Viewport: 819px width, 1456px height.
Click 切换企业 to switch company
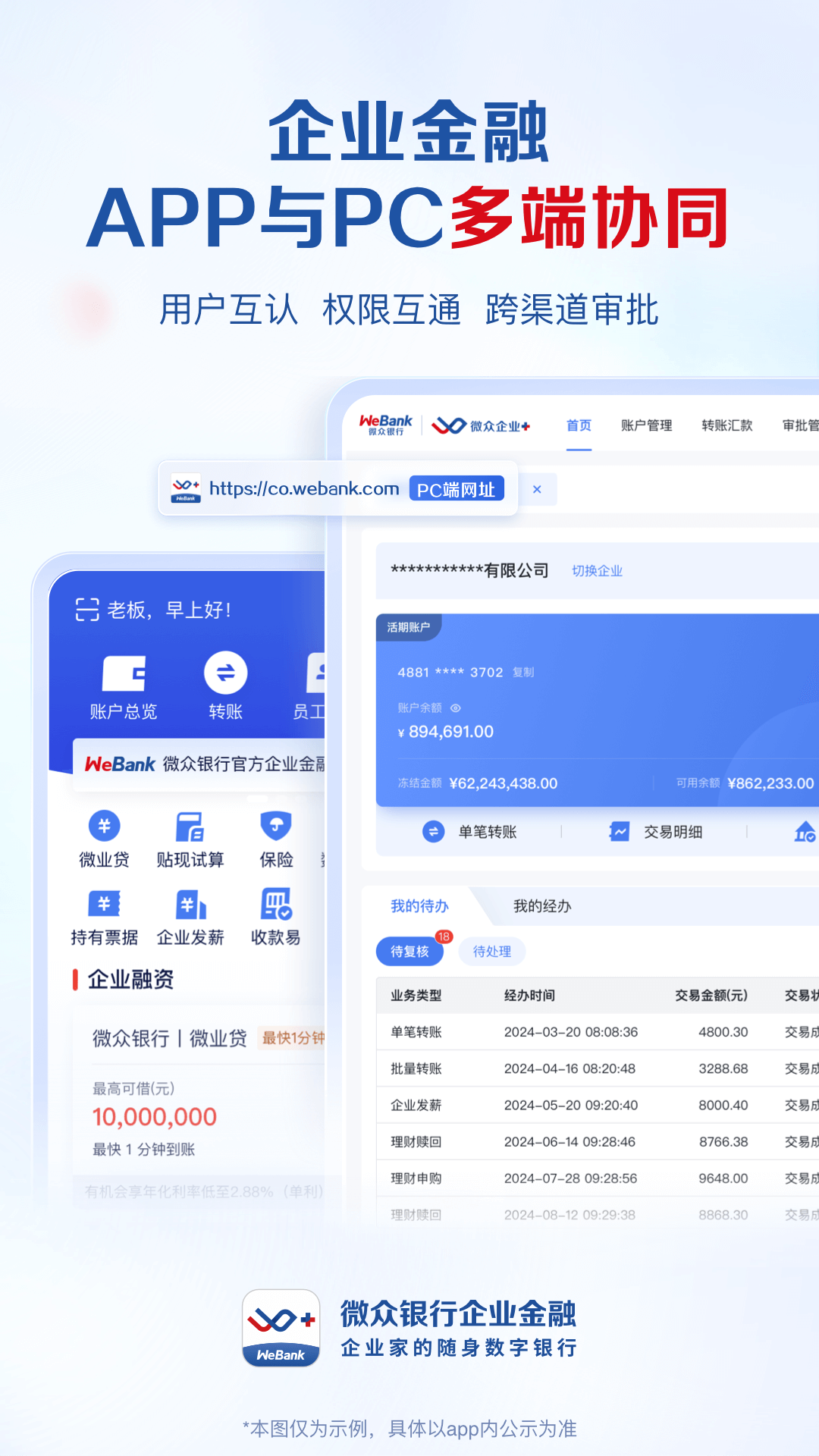pyautogui.click(x=597, y=571)
